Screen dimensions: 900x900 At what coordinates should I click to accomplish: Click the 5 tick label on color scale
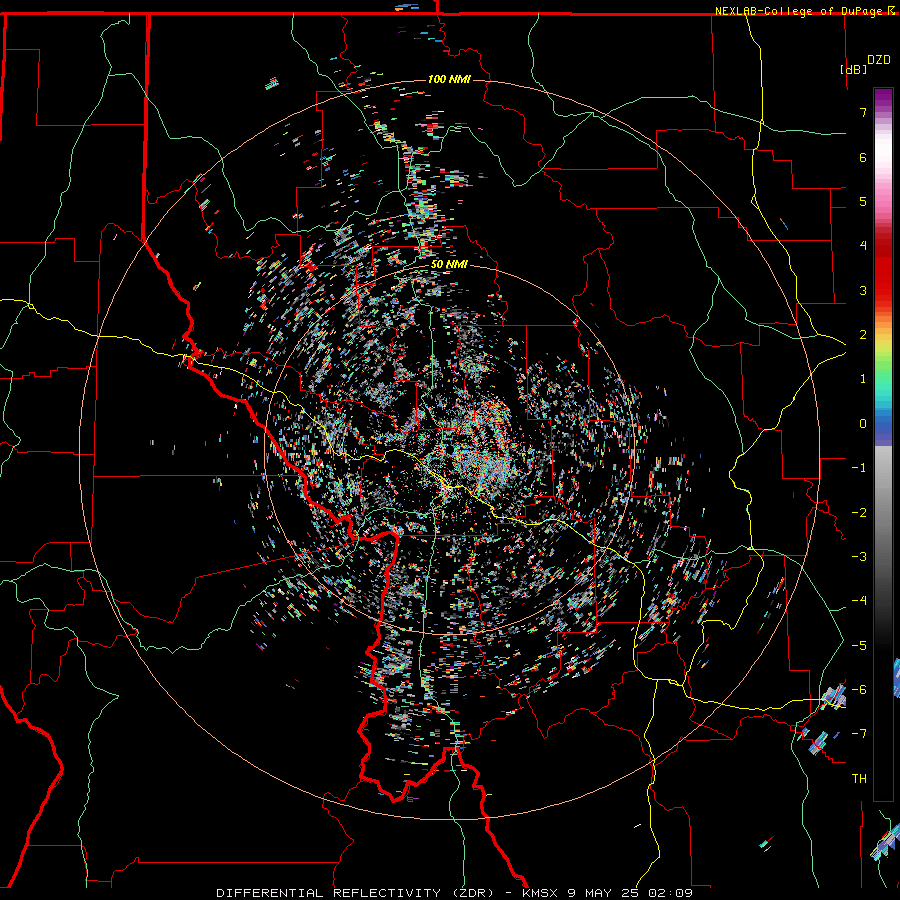[863, 201]
